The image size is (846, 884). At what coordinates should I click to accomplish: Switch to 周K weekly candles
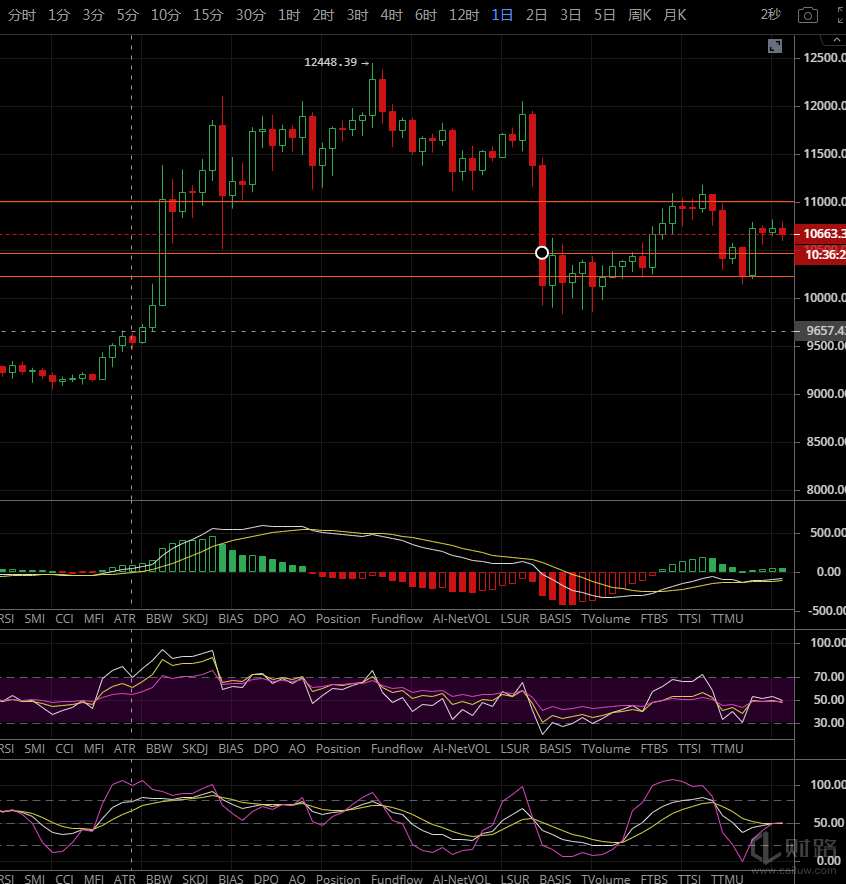(640, 15)
